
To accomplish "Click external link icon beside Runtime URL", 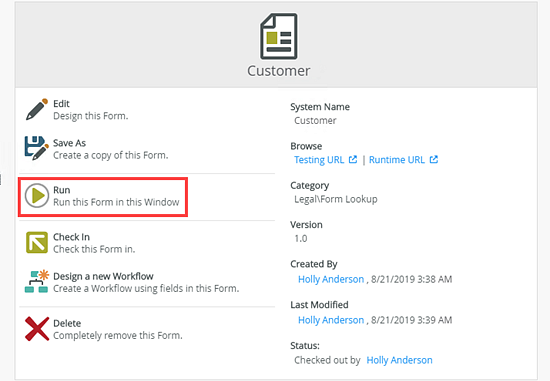I will 434,160.
